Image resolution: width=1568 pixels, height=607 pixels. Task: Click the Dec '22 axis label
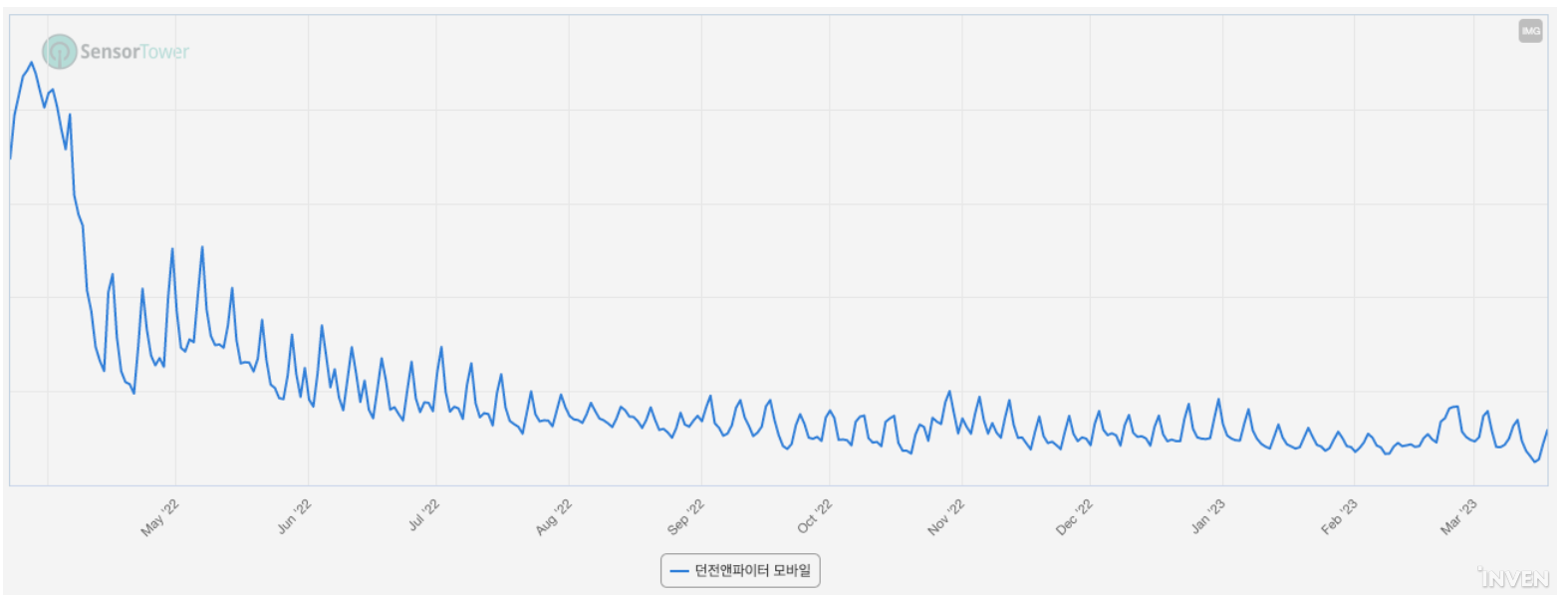pos(1074,517)
